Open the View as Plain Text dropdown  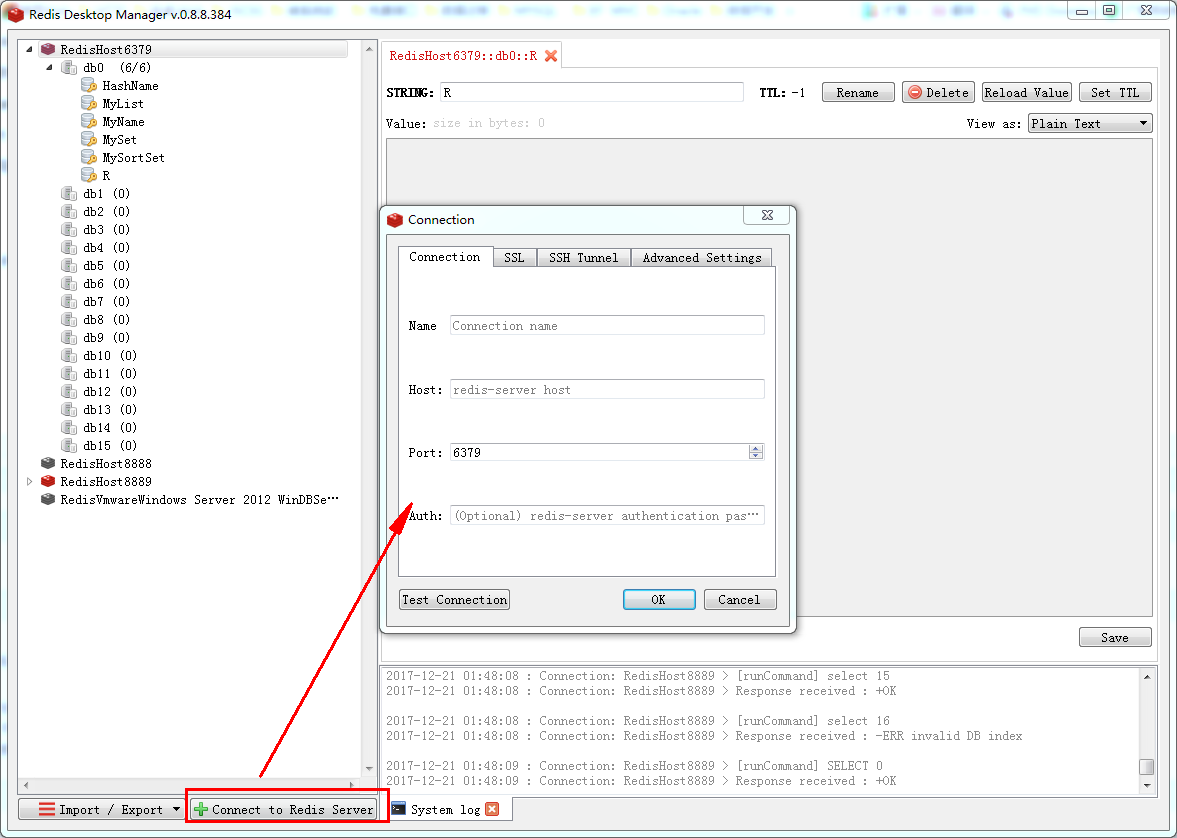point(1090,123)
